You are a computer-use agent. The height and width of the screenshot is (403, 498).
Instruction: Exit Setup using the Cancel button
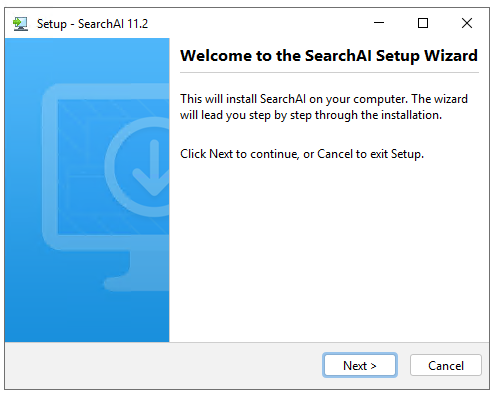[x=446, y=365]
